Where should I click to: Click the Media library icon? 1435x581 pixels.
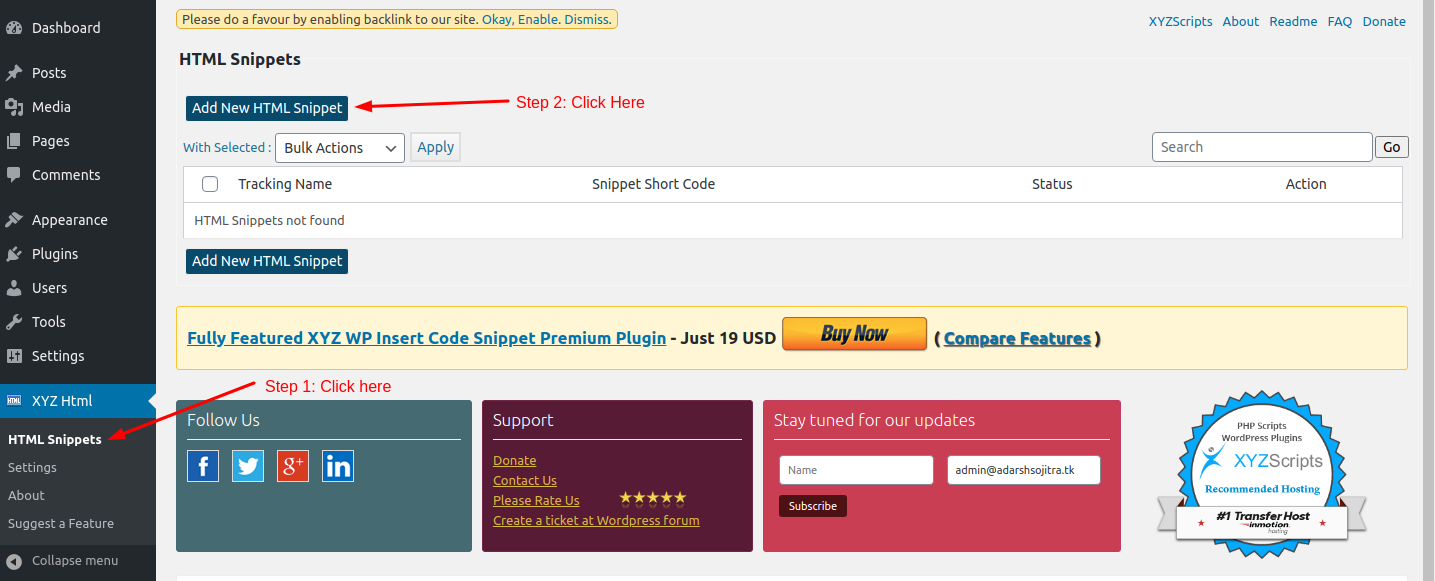(14, 107)
